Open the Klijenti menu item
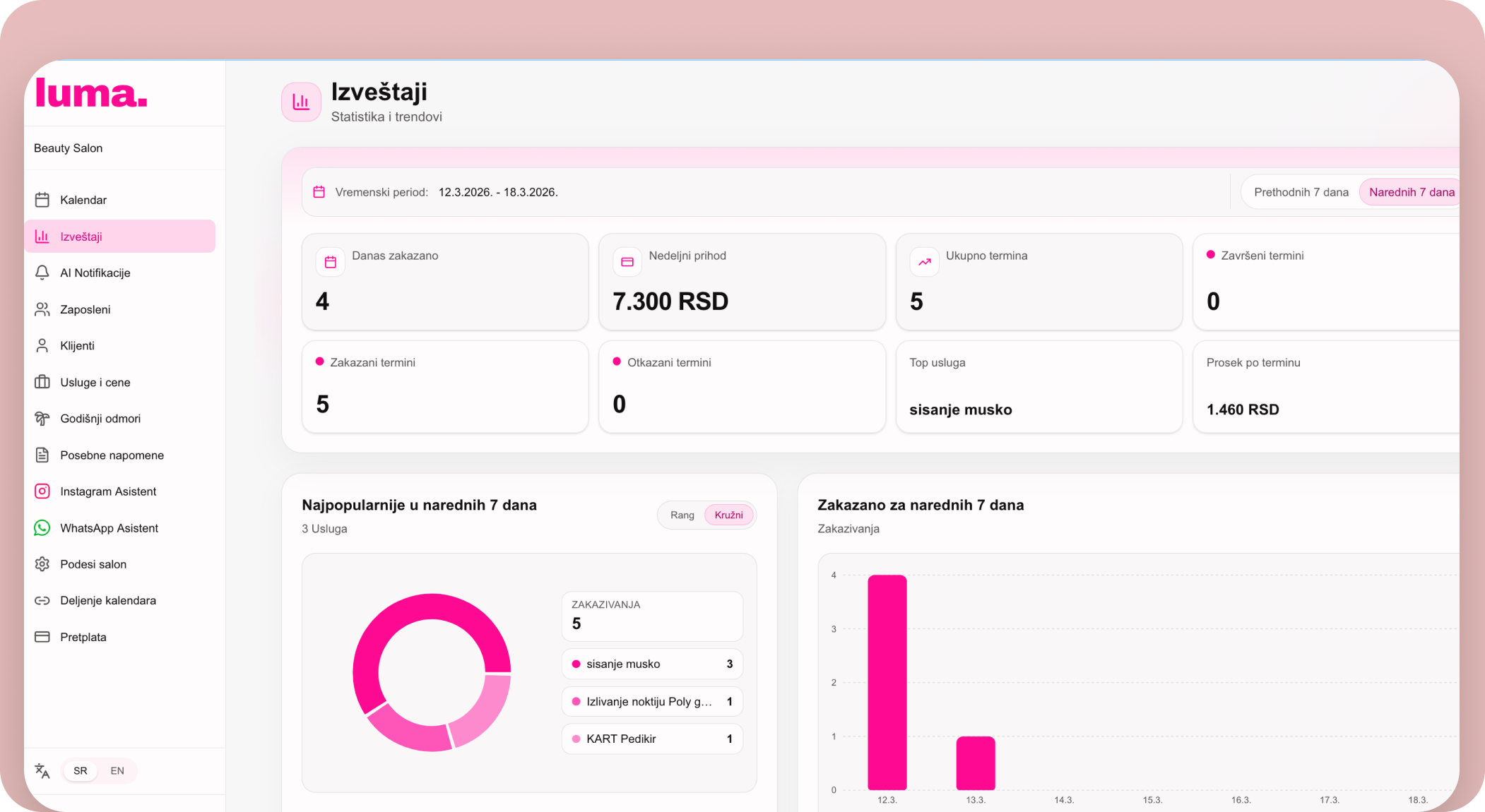The height and width of the screenshot is (812, 1485). [x=77, y=346]
